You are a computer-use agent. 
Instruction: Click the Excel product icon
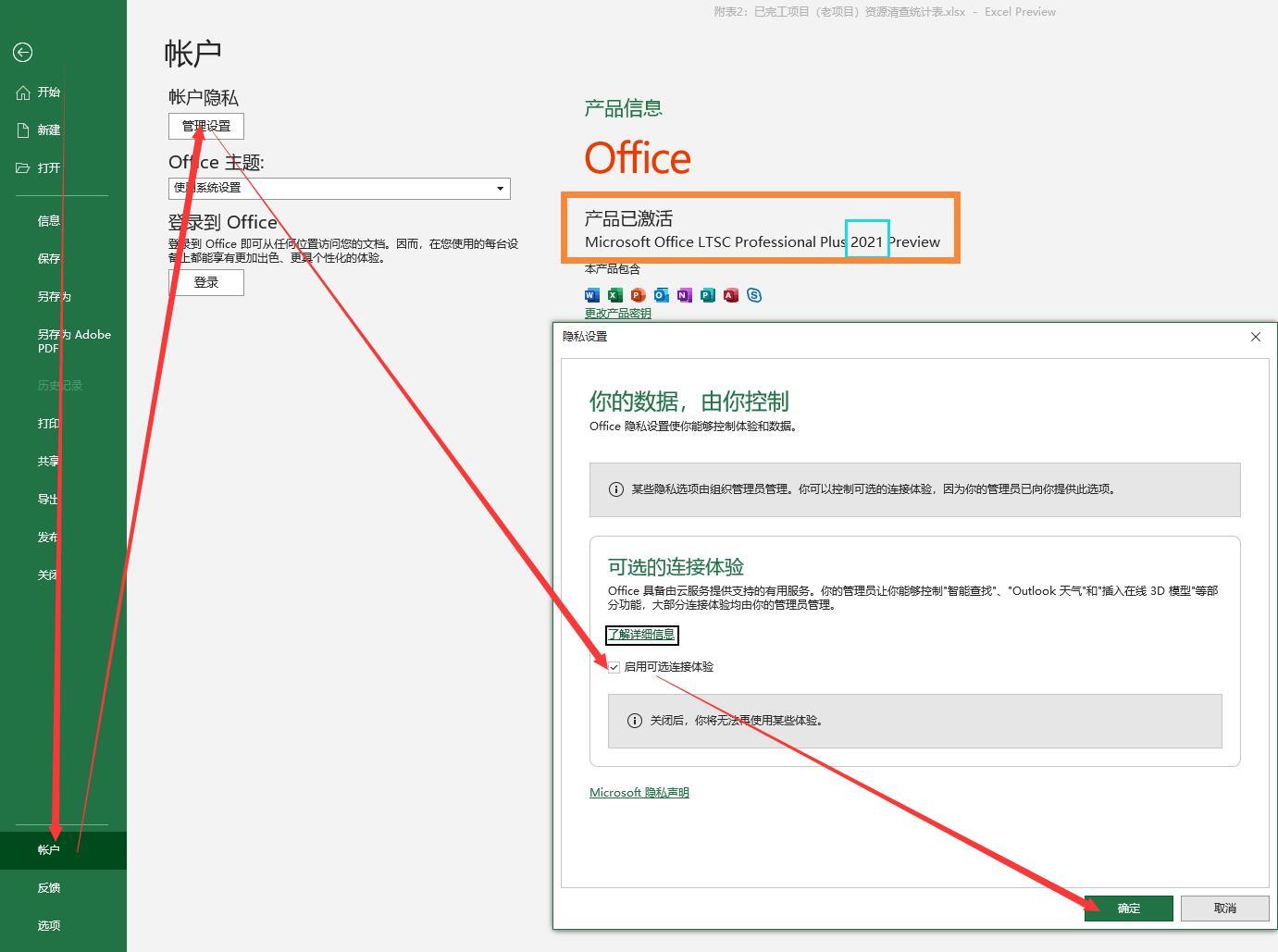tap(615, 295)
